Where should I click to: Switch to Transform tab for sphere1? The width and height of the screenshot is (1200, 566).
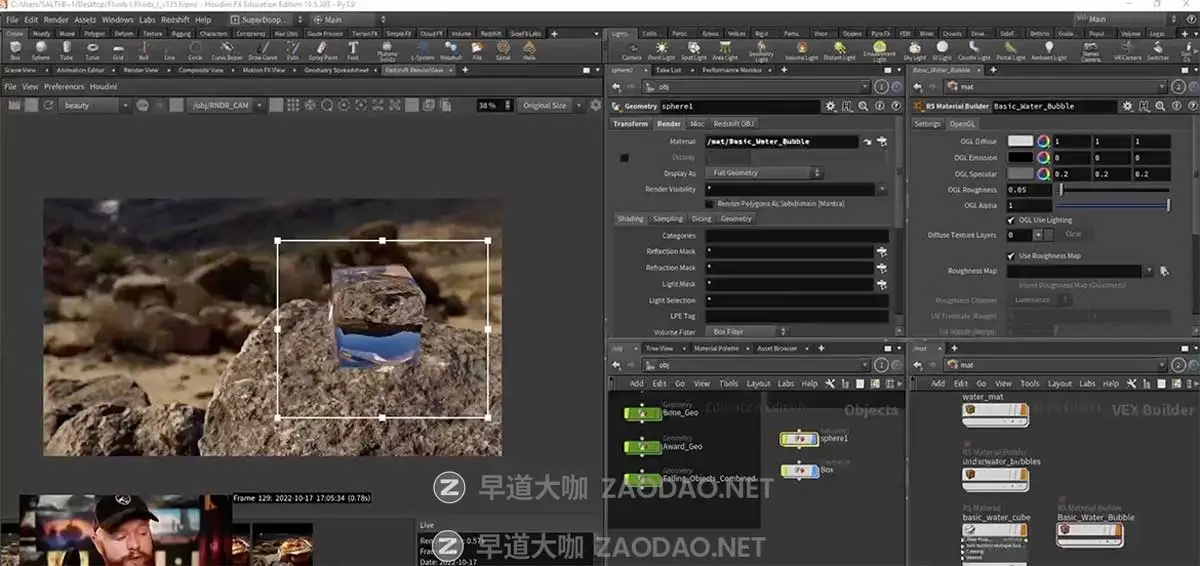pyautogui.click(x=630, y=124)
